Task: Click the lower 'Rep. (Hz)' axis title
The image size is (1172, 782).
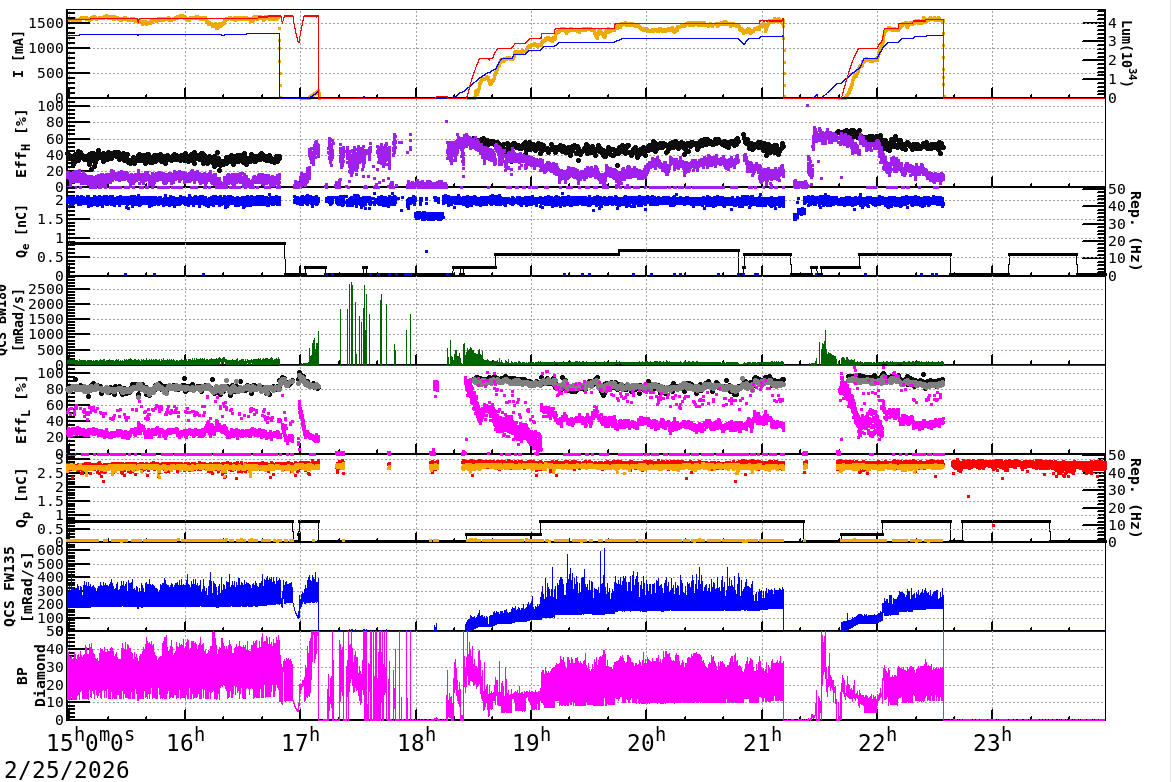Action: tap(1135, 497)
